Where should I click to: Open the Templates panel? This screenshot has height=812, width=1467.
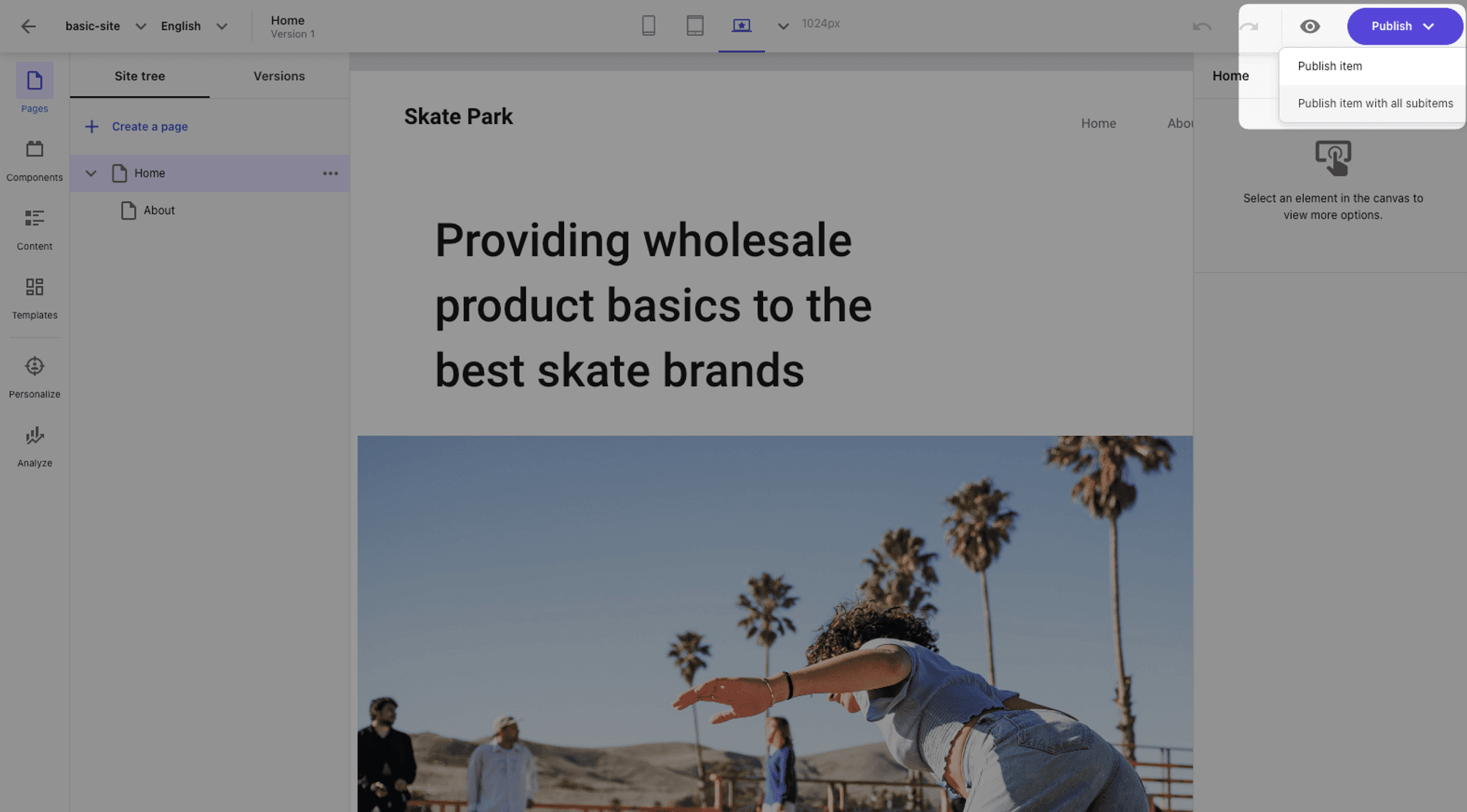click(34, 297)
